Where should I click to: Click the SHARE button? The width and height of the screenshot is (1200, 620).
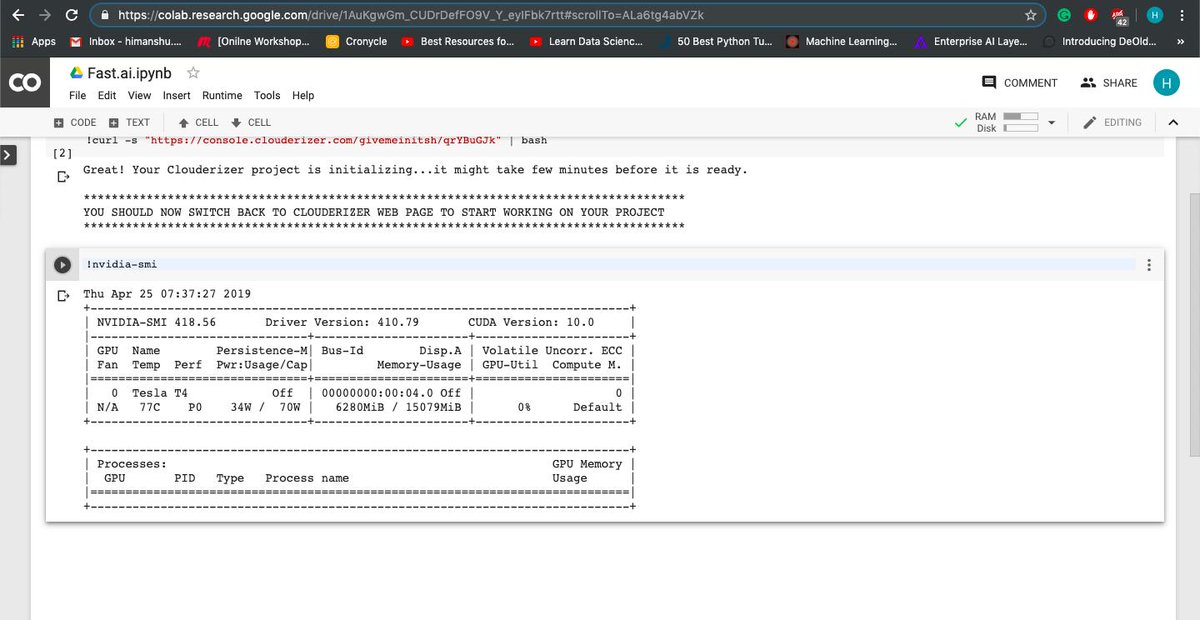click(x=1110, y=83)
